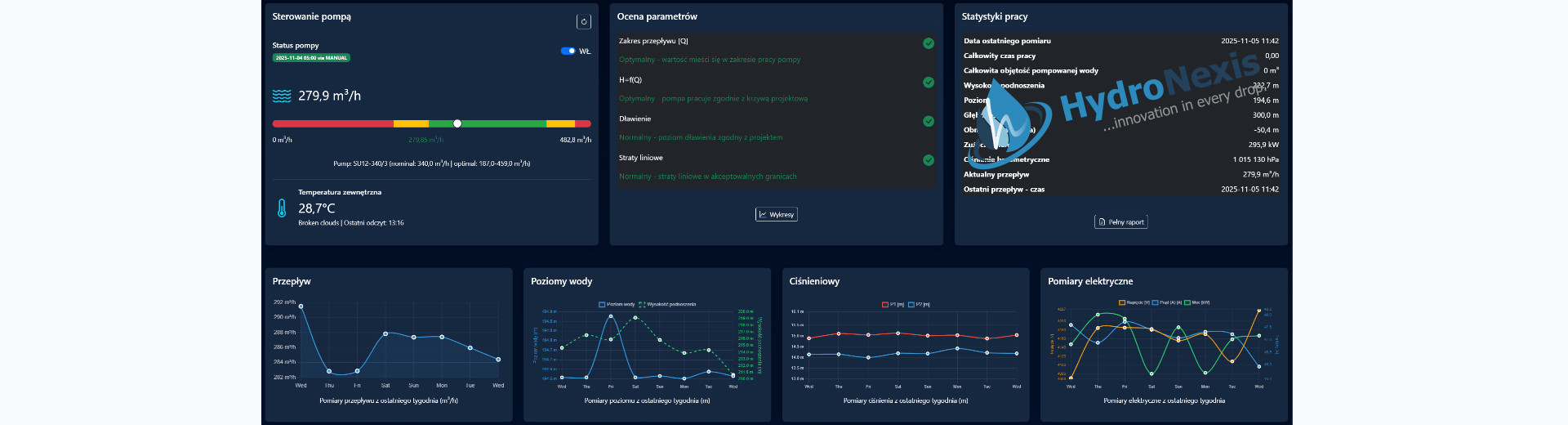Viewport: 1568px width, 425px height.
Task: Click the thermometer temperature icon
Action: coord(282,208)
